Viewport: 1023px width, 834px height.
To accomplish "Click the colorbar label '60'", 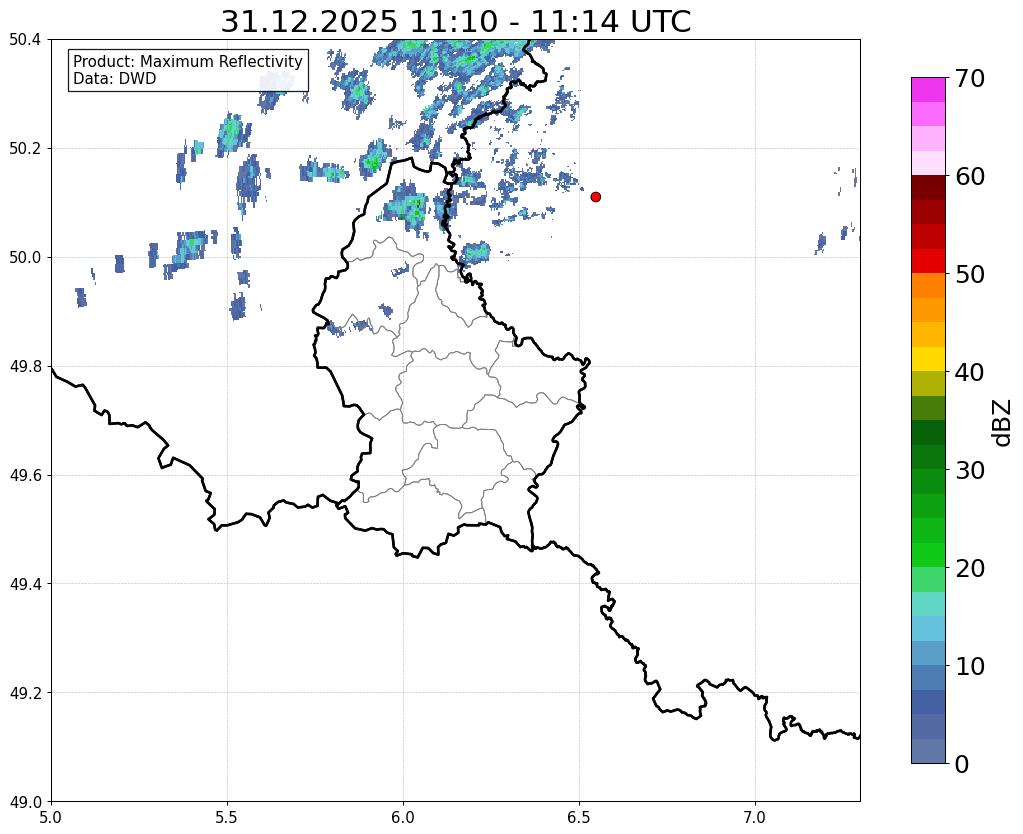I will point(970,176).
